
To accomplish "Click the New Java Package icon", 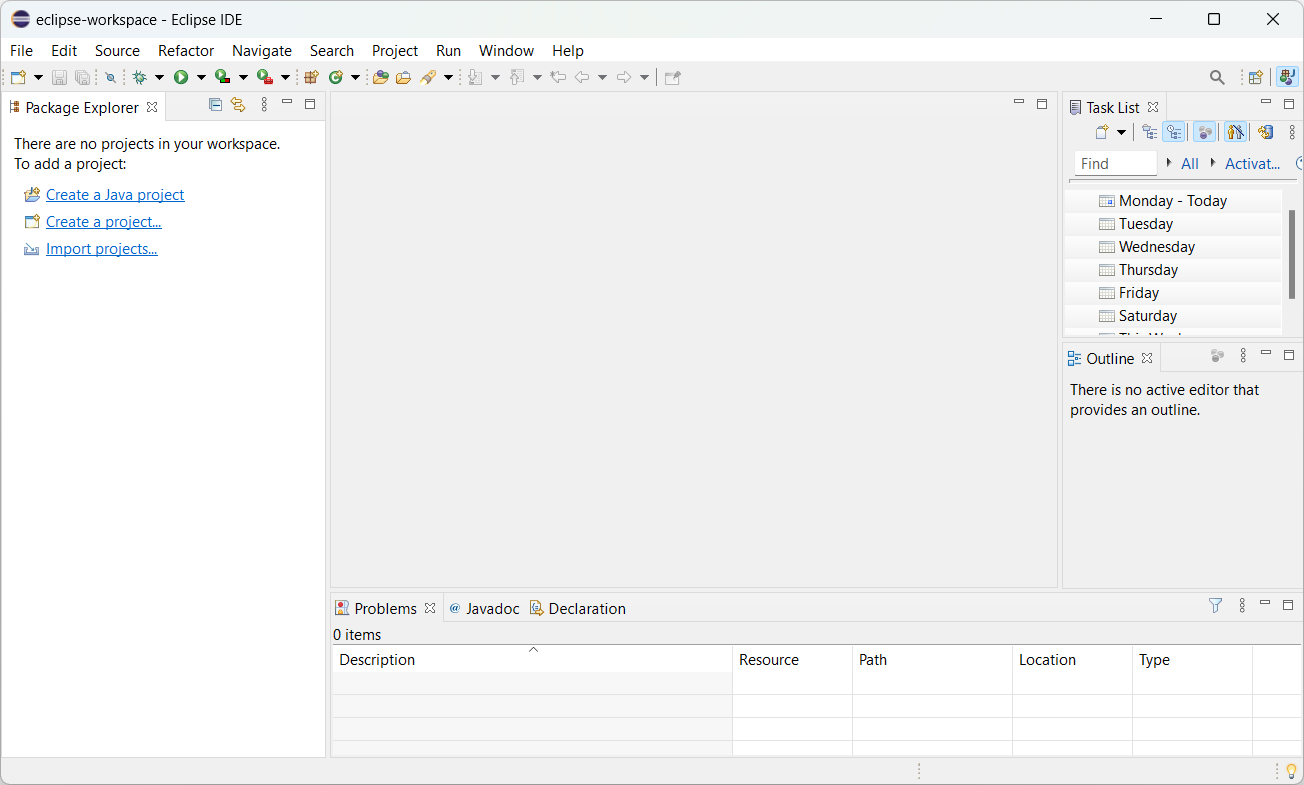I will pyautogui.click(x=311, y=77).
